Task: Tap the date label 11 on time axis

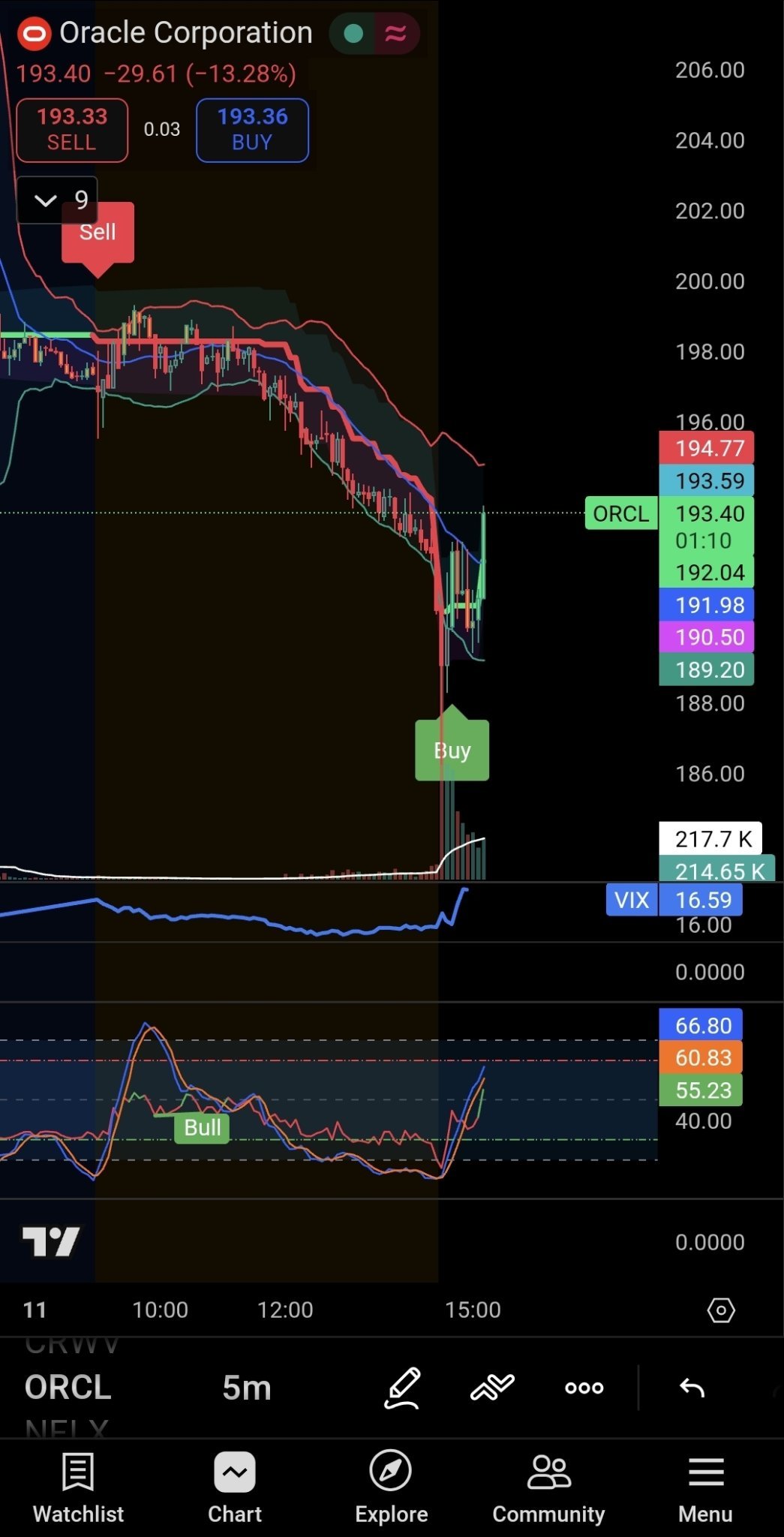Action: coord(35,1310)
